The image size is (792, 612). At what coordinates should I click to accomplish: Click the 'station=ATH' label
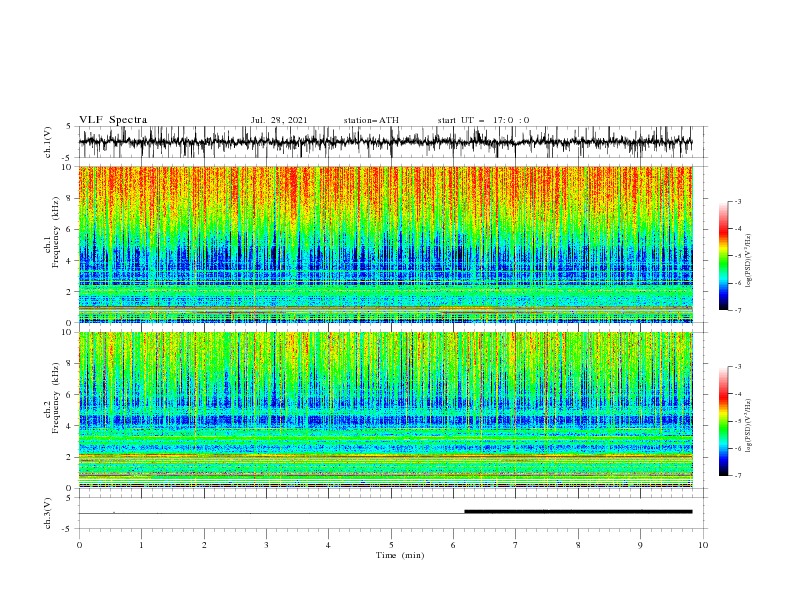[371, 120]
